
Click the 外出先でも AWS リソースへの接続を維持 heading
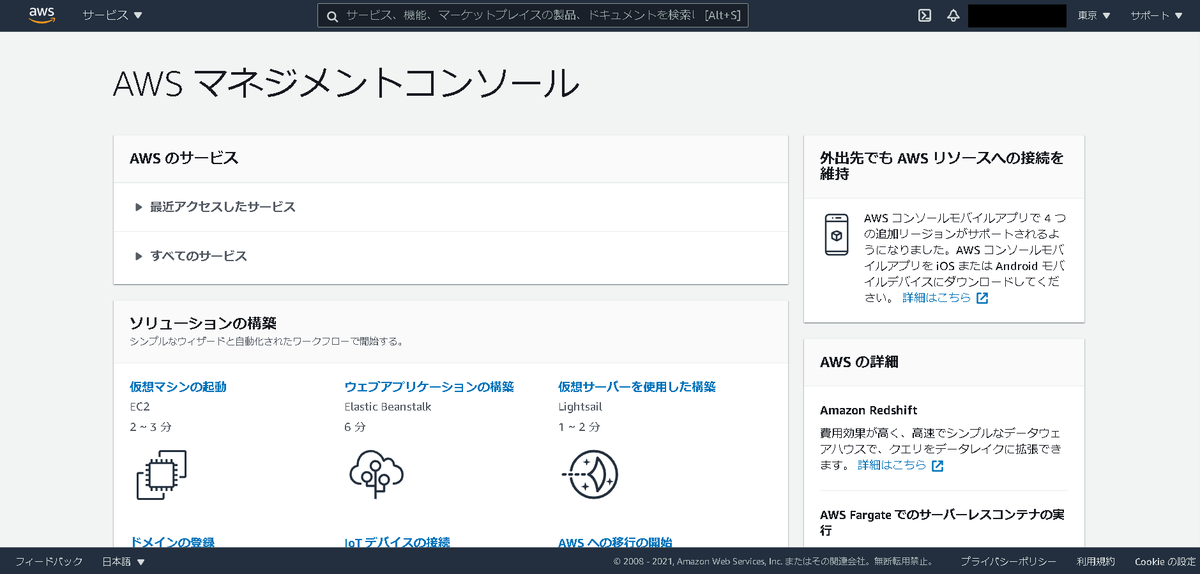tap(942, 166)
